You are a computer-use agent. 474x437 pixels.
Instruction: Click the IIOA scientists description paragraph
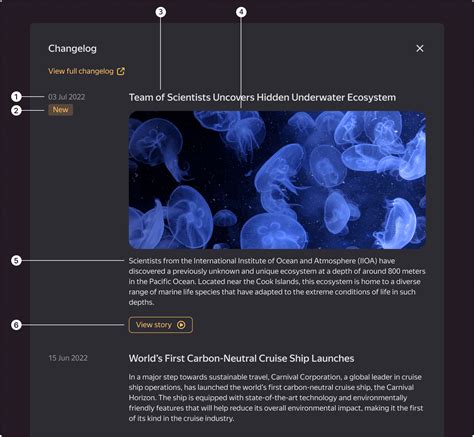point(277,281)
